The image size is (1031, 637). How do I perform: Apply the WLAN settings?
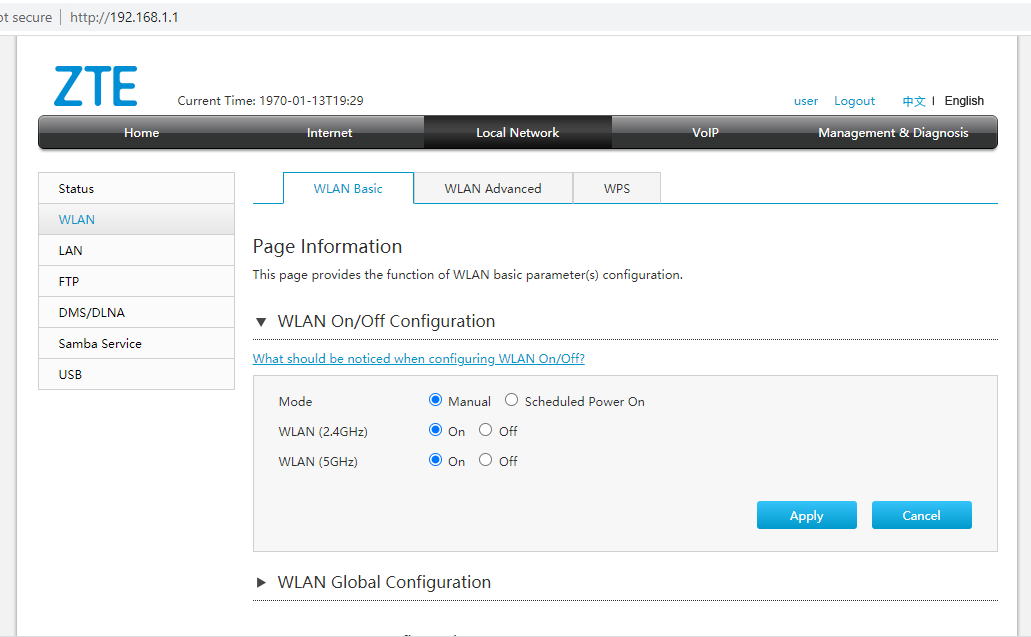807,515
